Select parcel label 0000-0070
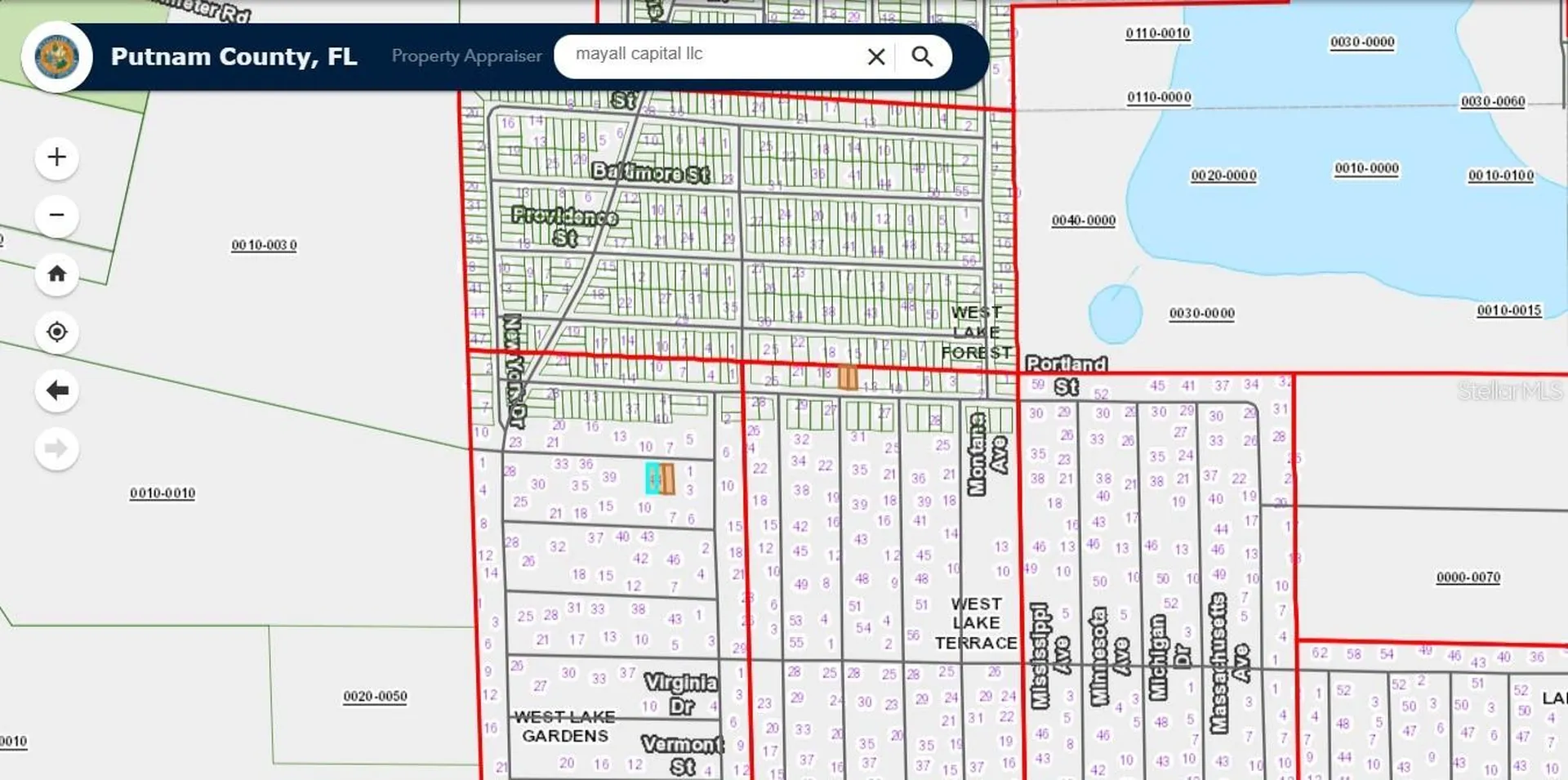Viewport: 1568px width, 780px height. (x=1468, y=577)
